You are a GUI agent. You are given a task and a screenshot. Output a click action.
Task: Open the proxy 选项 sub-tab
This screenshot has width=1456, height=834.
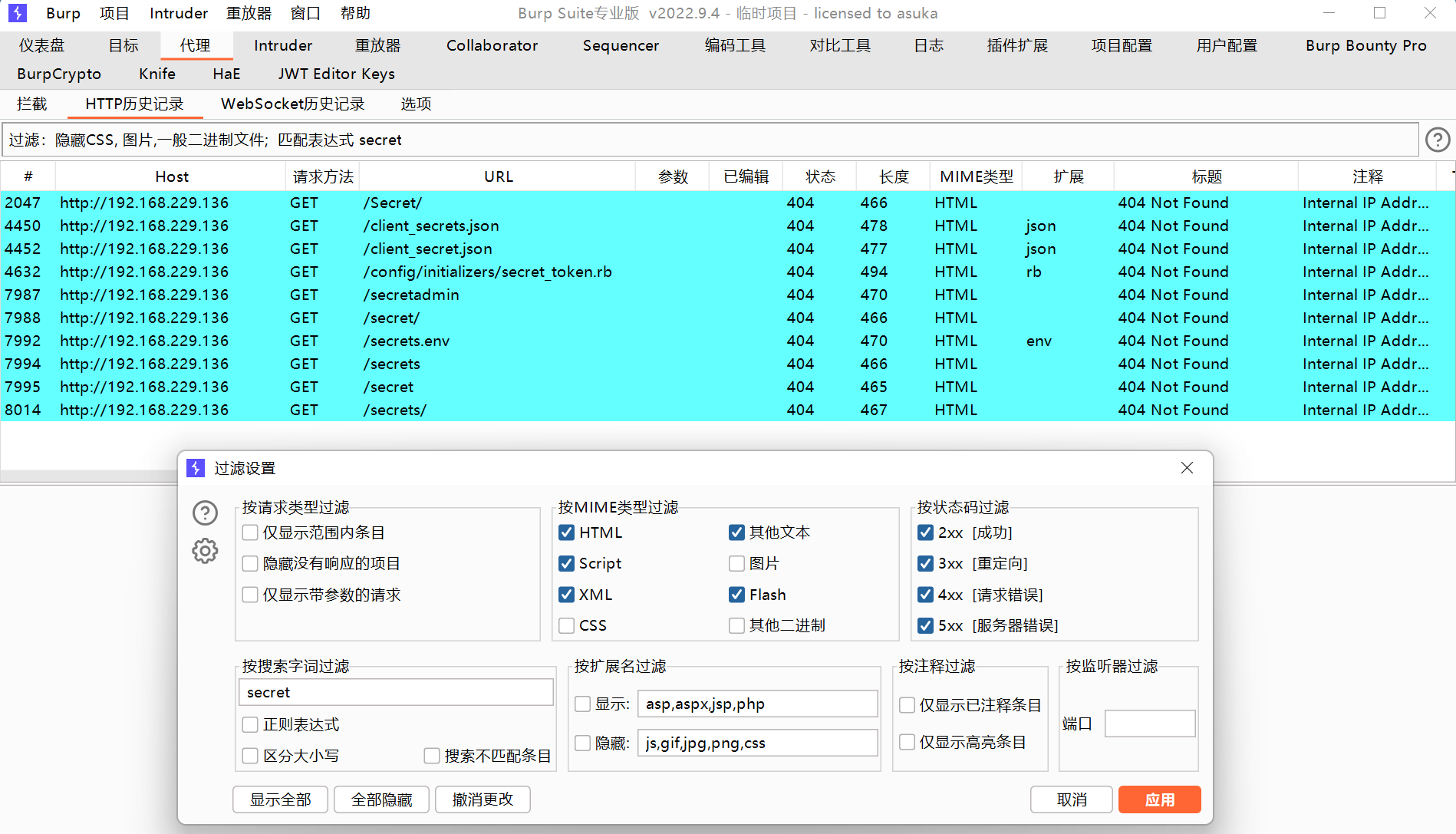click(x=417, y=104)
